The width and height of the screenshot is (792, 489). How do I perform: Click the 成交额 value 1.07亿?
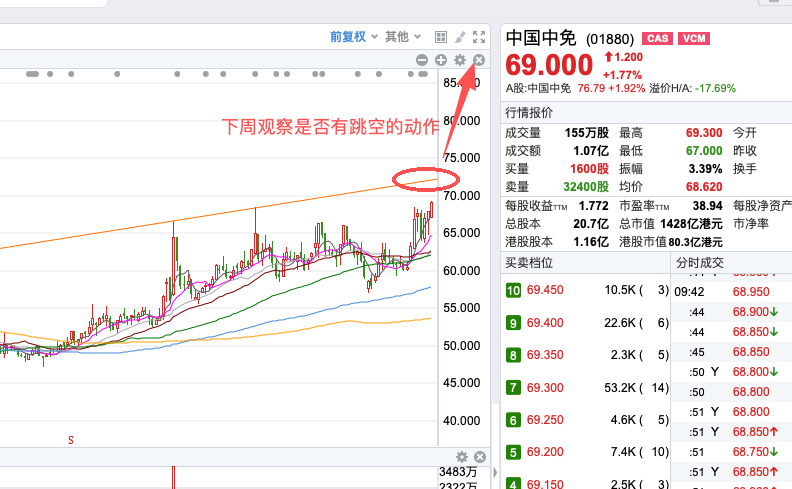point(591,151)
